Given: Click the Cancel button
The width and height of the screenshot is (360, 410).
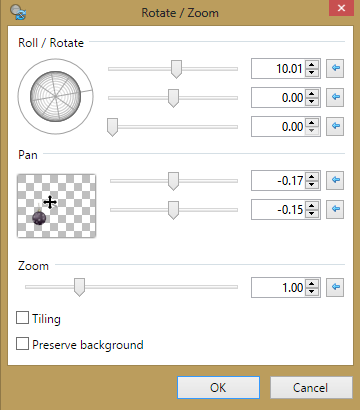Looking at the screenshot, I should click(311, 388).
